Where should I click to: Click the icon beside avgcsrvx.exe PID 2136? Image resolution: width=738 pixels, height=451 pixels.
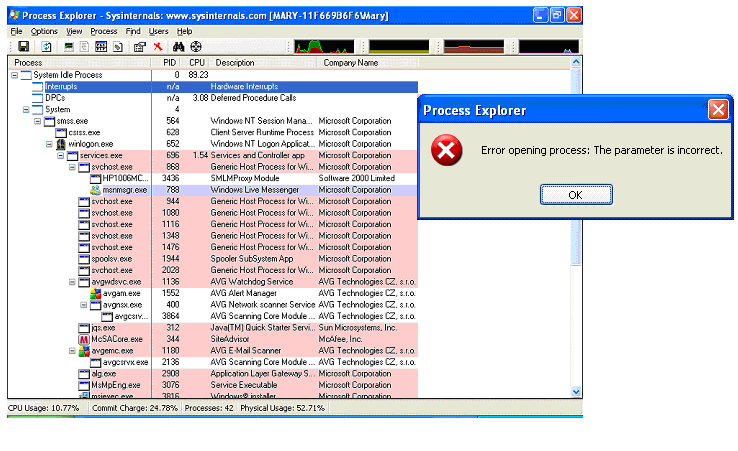pos(96,362)
